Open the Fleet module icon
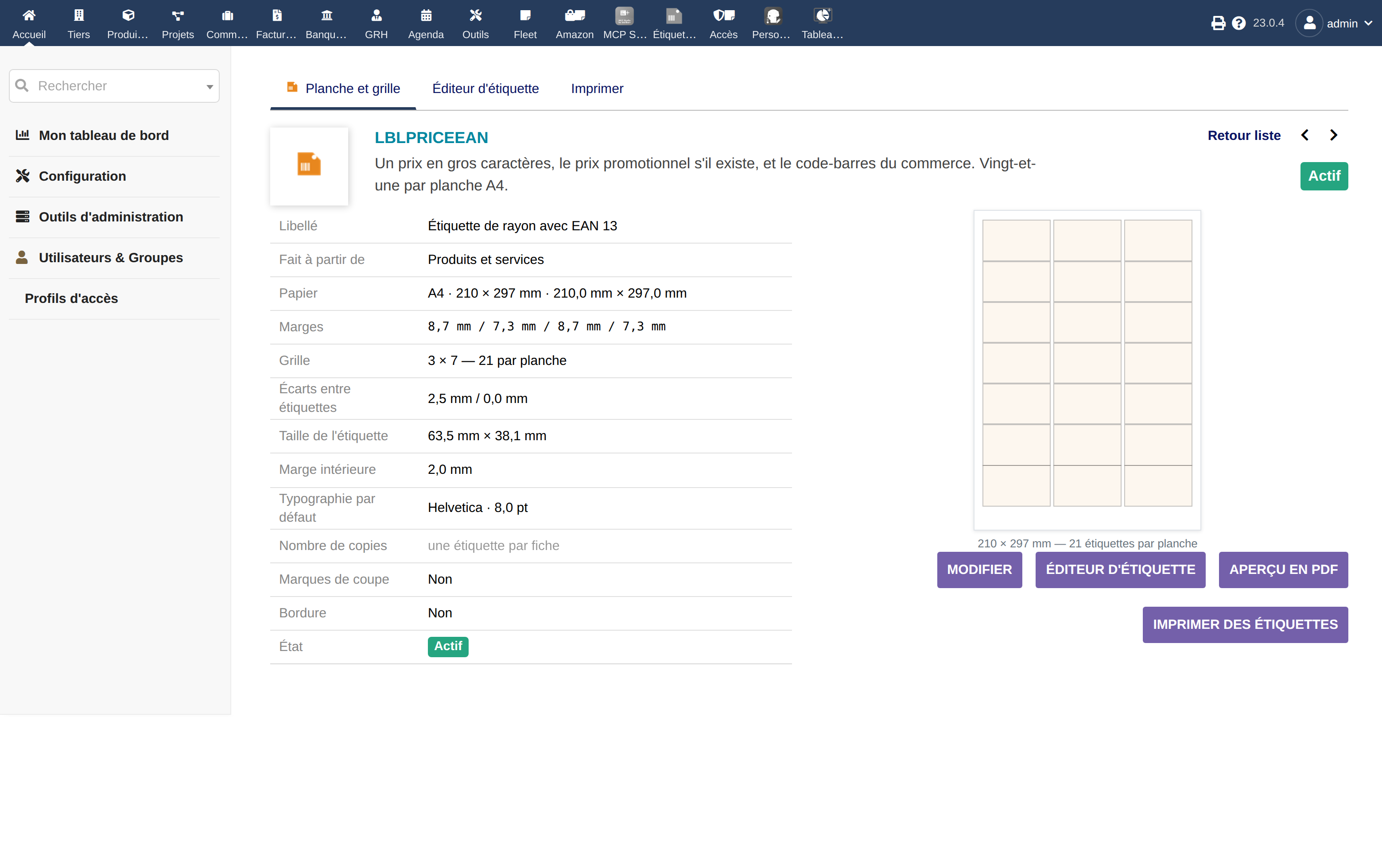The width and height of the screenshot is (1382, 868). coord(524,15)
